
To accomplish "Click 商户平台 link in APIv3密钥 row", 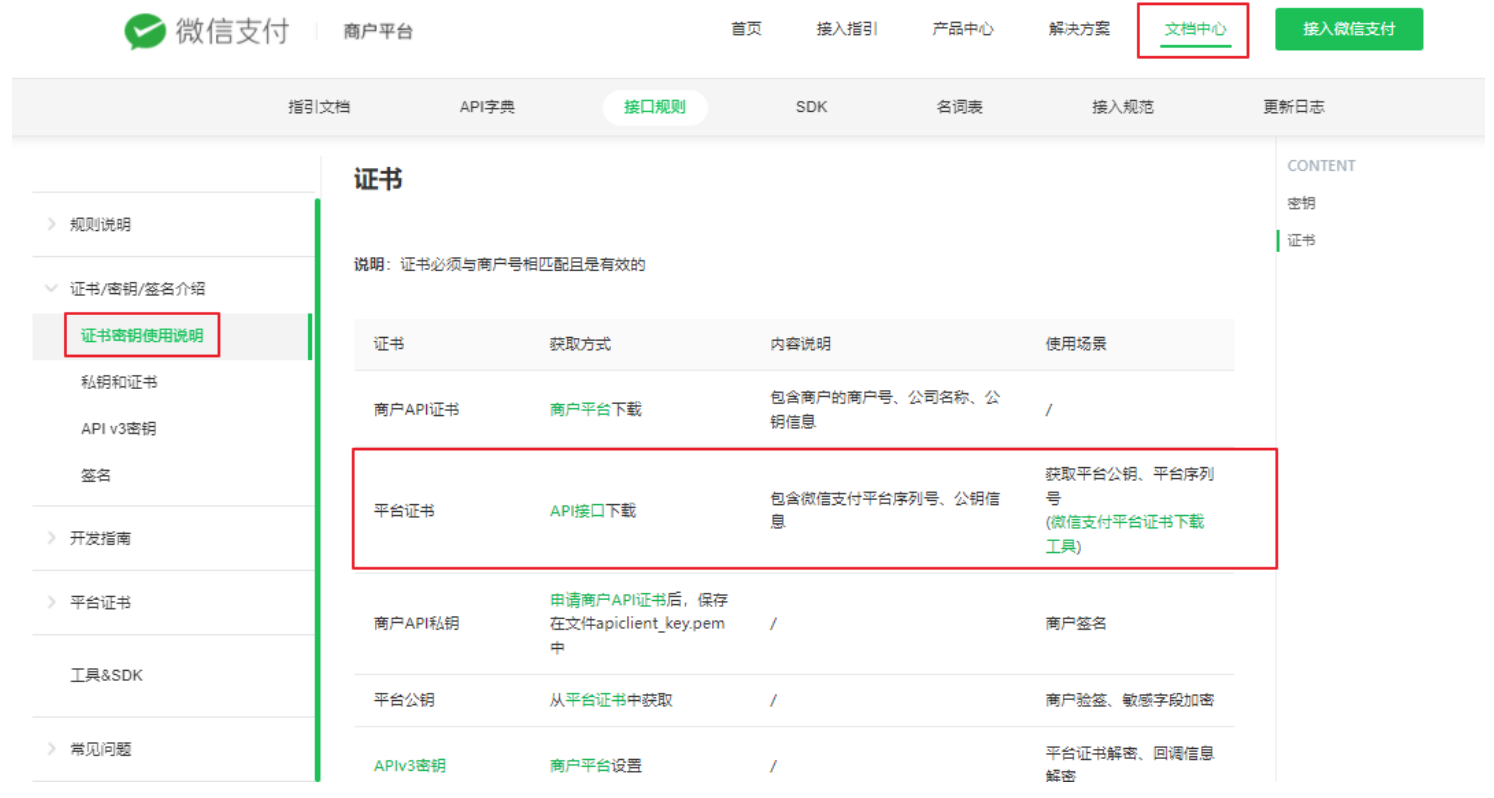I will 580,766.
